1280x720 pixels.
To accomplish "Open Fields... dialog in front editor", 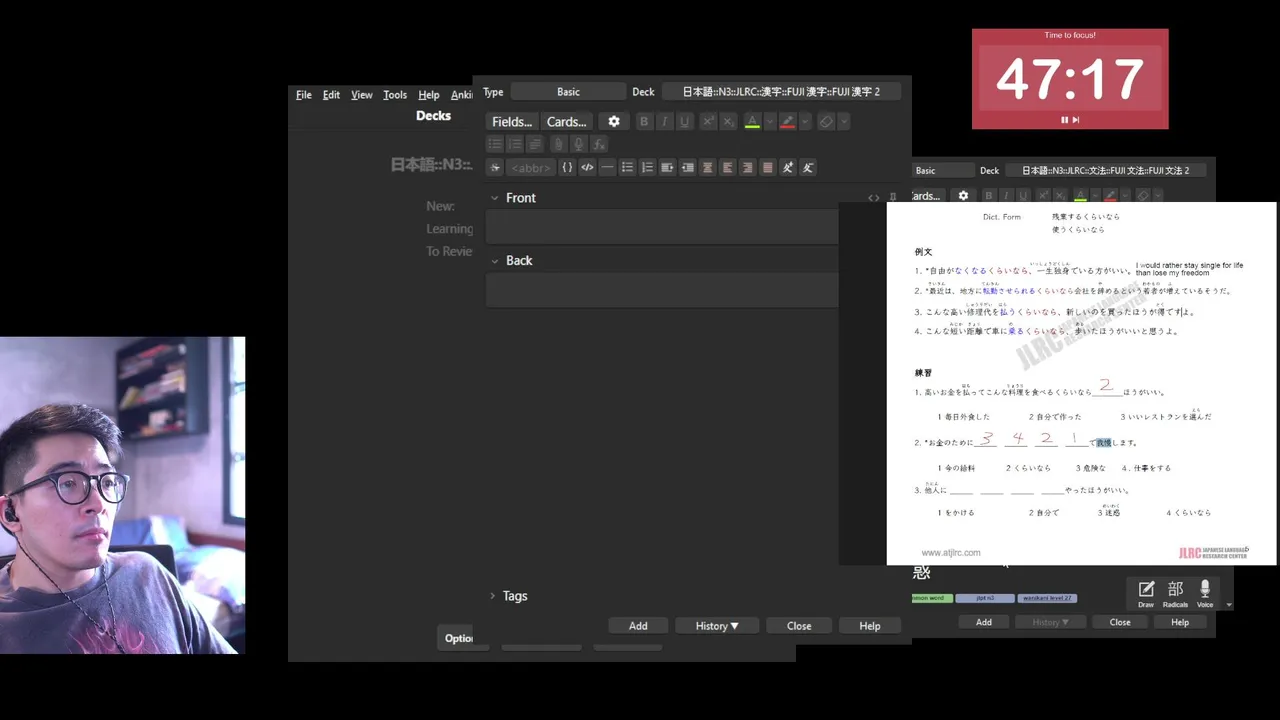I will pyautogui.click(x=512, y=121).
